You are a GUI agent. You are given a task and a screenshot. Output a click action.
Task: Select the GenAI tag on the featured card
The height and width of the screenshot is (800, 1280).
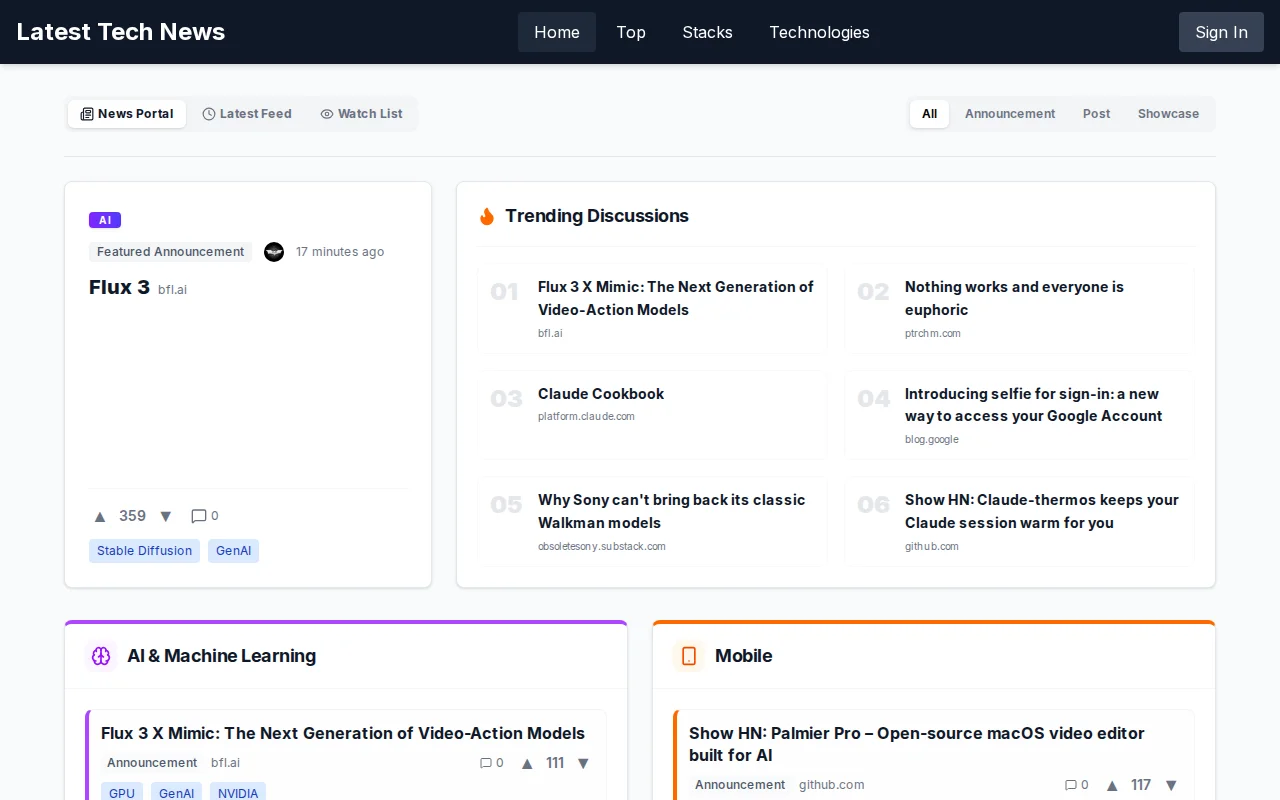click(233, 551)
